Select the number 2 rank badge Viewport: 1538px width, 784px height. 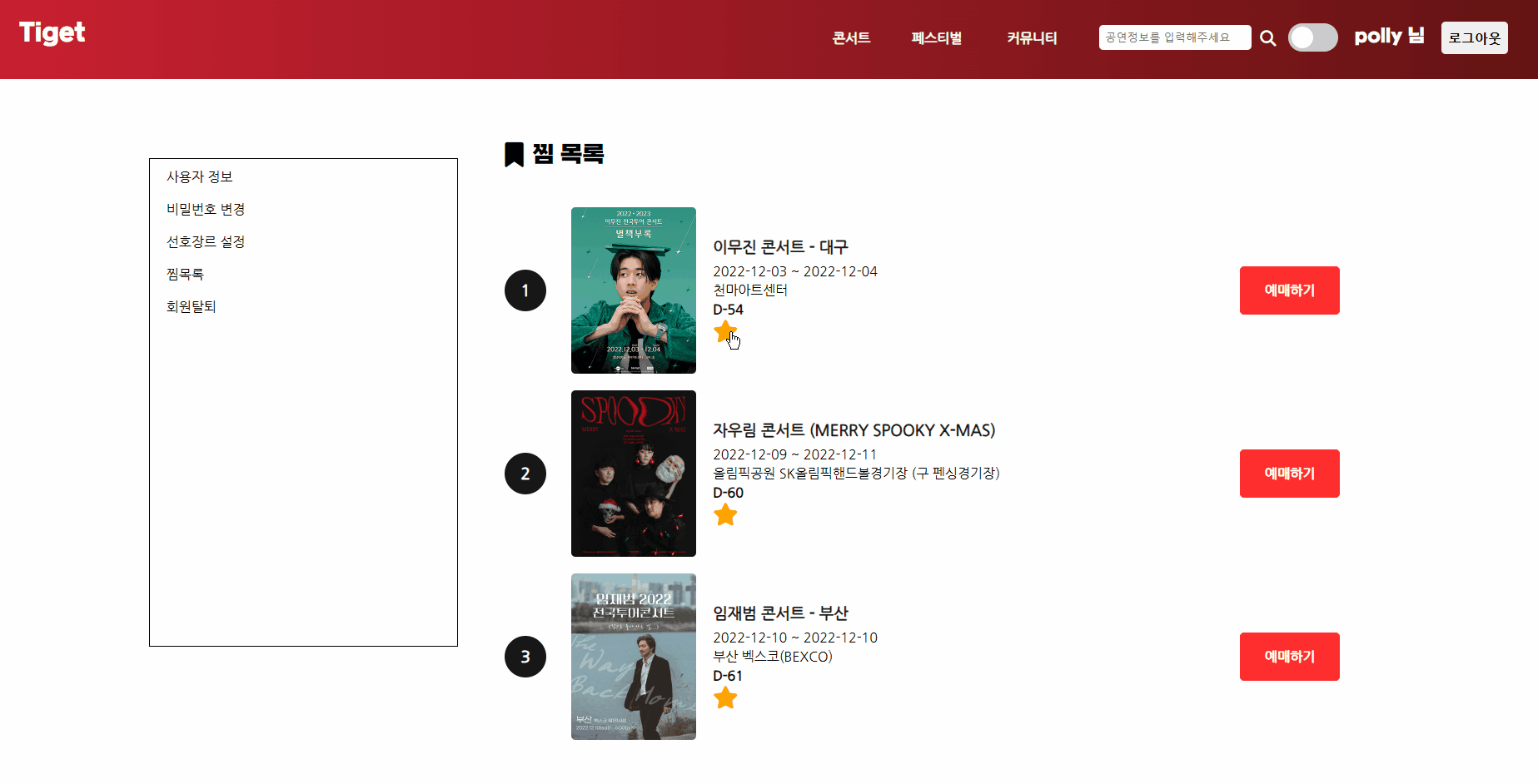525,474
